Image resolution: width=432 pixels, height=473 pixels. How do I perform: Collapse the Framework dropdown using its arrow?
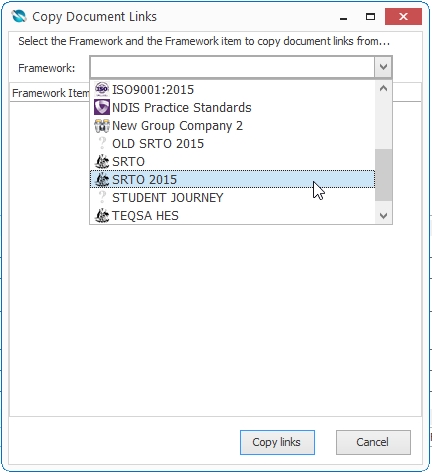click(x=383, y=67)
